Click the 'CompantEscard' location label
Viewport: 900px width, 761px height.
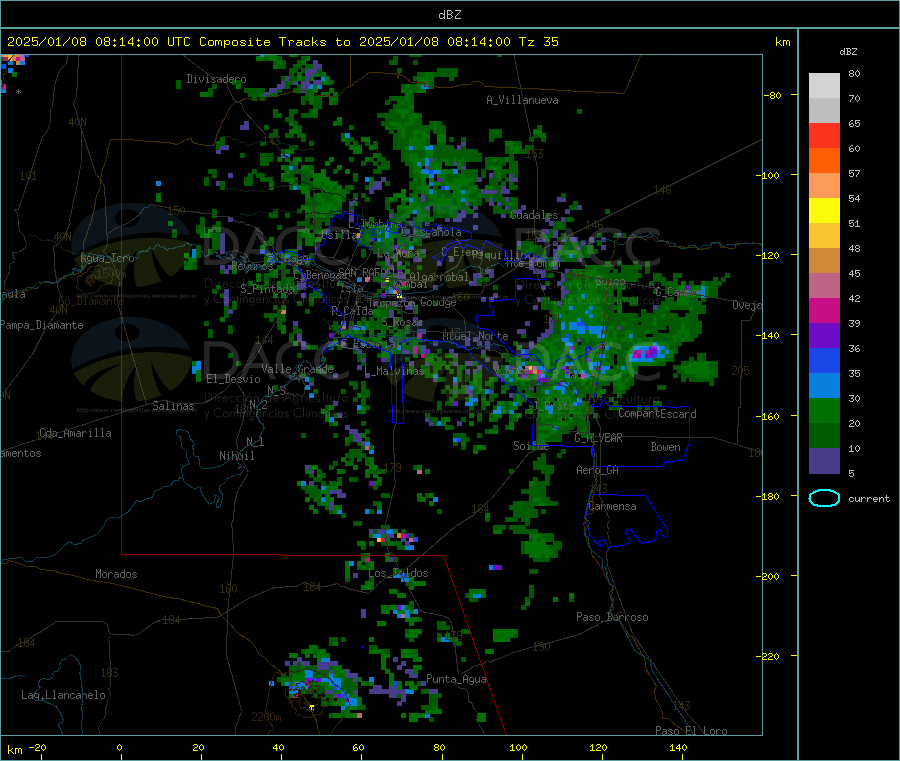click(x=658, y=414)
